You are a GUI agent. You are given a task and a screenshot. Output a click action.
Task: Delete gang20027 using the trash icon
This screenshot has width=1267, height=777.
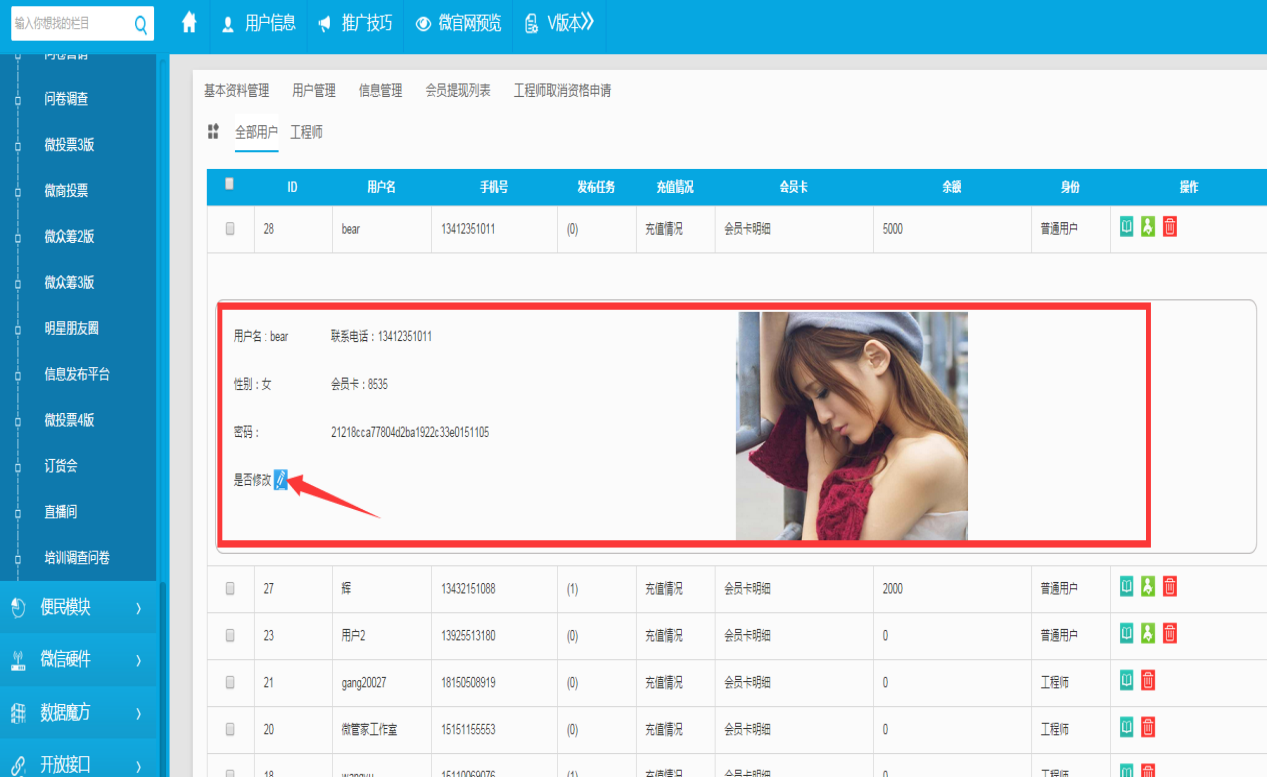(1148, 681)
